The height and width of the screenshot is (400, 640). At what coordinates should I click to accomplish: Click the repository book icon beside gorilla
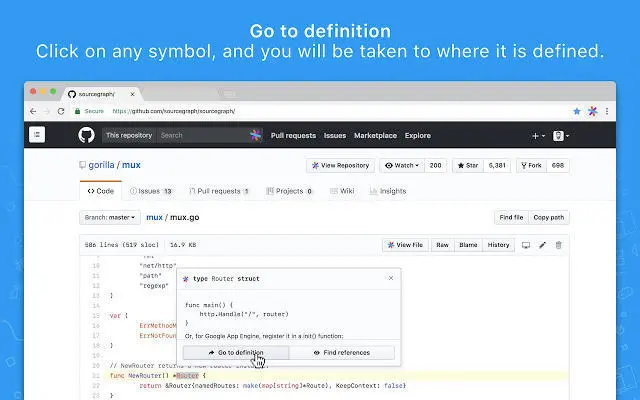(x=82, y=165)
